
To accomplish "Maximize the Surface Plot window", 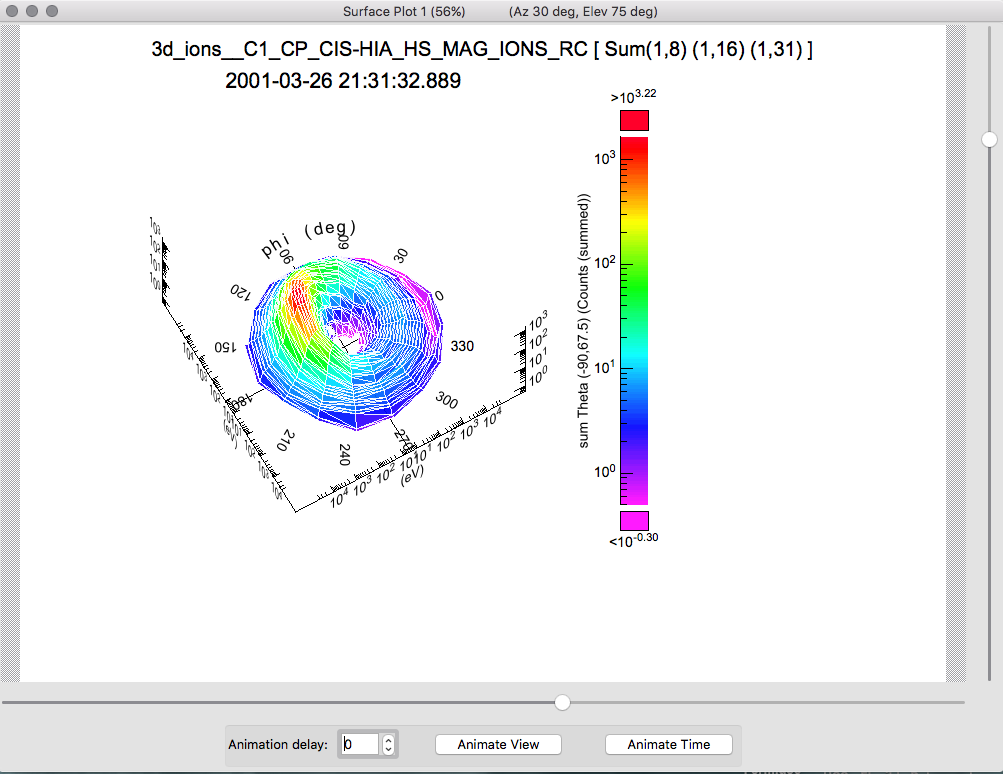I will click(53, 11).
